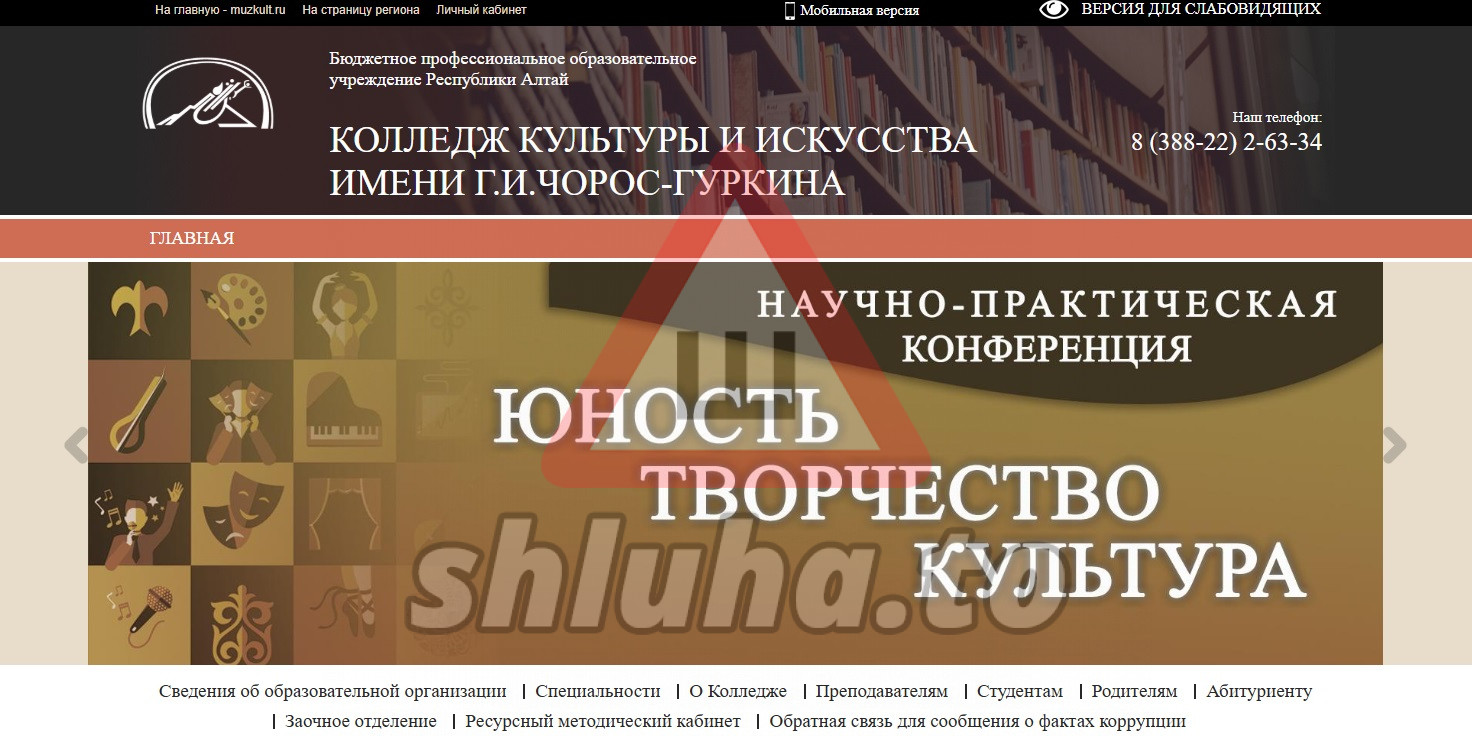Go to the 'Абитуриенту' page
Image resolution: width=1472 pixels, height=736 pixels.
click(1259, 691)
